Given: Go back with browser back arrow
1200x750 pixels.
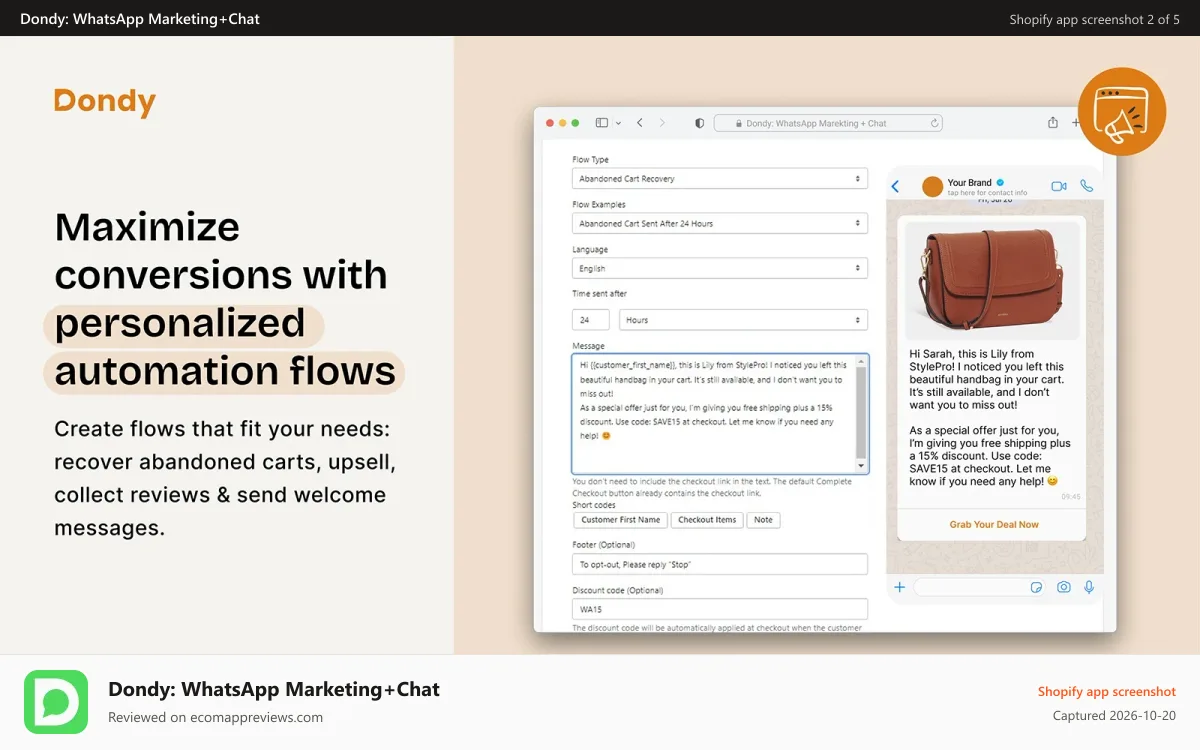Looking at the screenshot, I should (640, 123).
